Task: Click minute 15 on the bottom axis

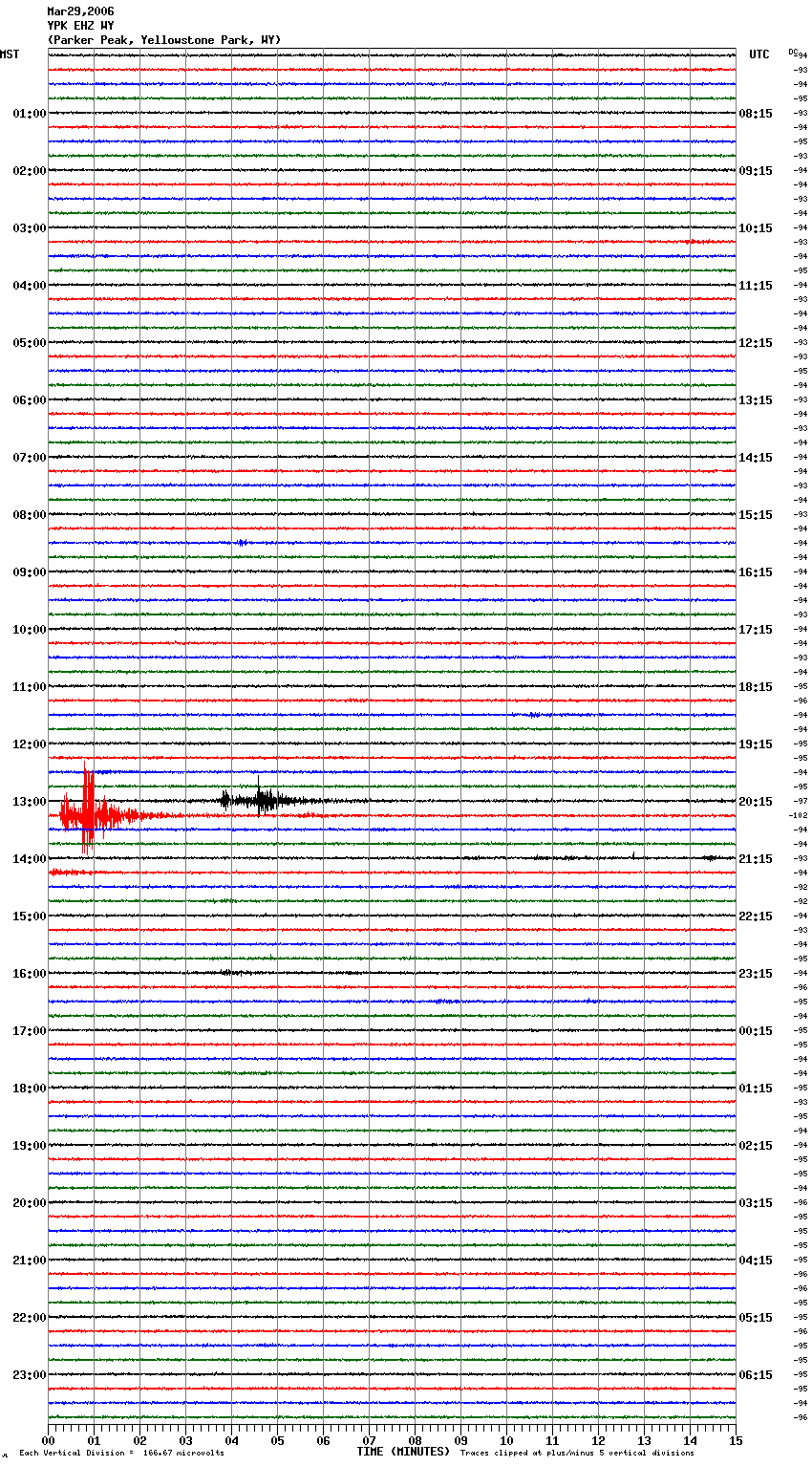Action: [x=735, y=1440]
